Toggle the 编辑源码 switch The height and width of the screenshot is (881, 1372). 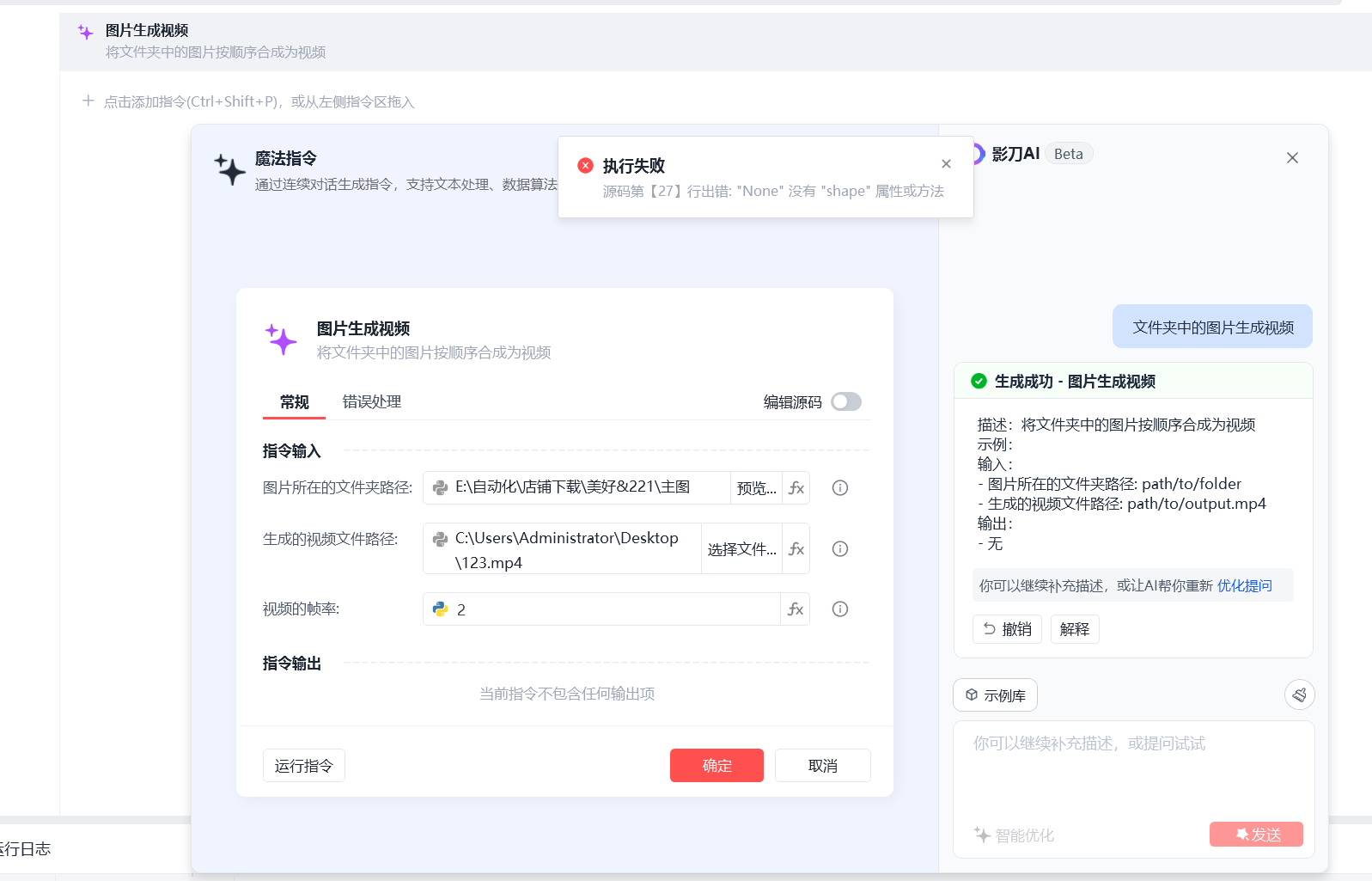(845, 402)
